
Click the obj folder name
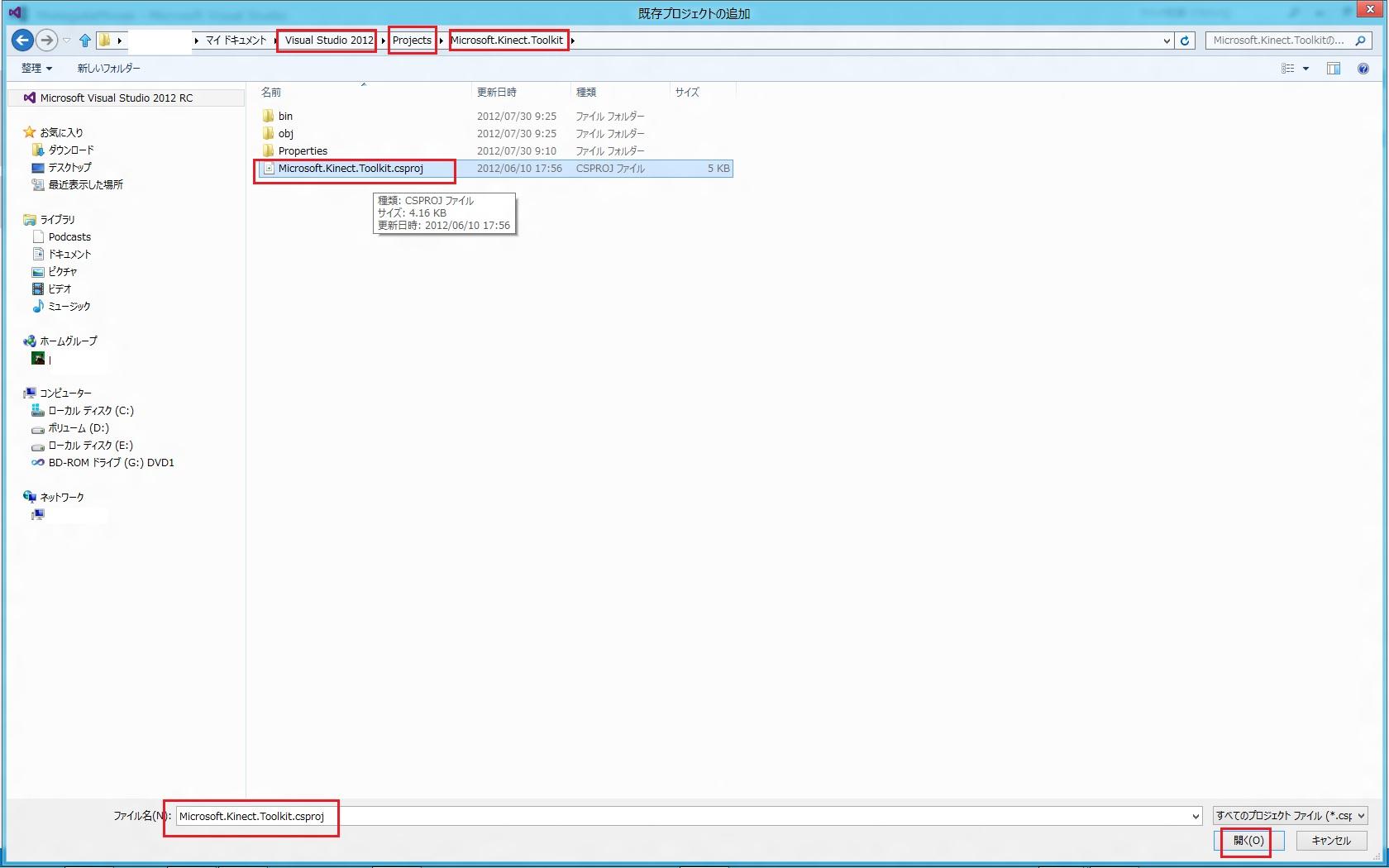(x=286, y=133)
